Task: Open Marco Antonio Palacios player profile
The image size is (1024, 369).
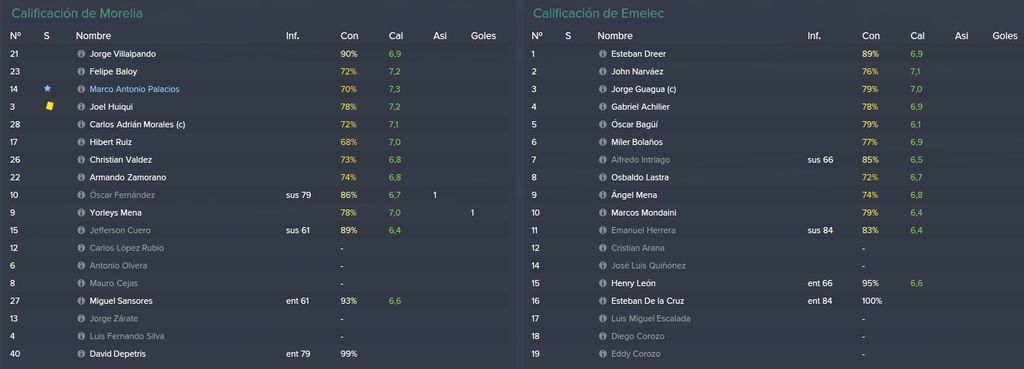Action: tap(134, 89)
